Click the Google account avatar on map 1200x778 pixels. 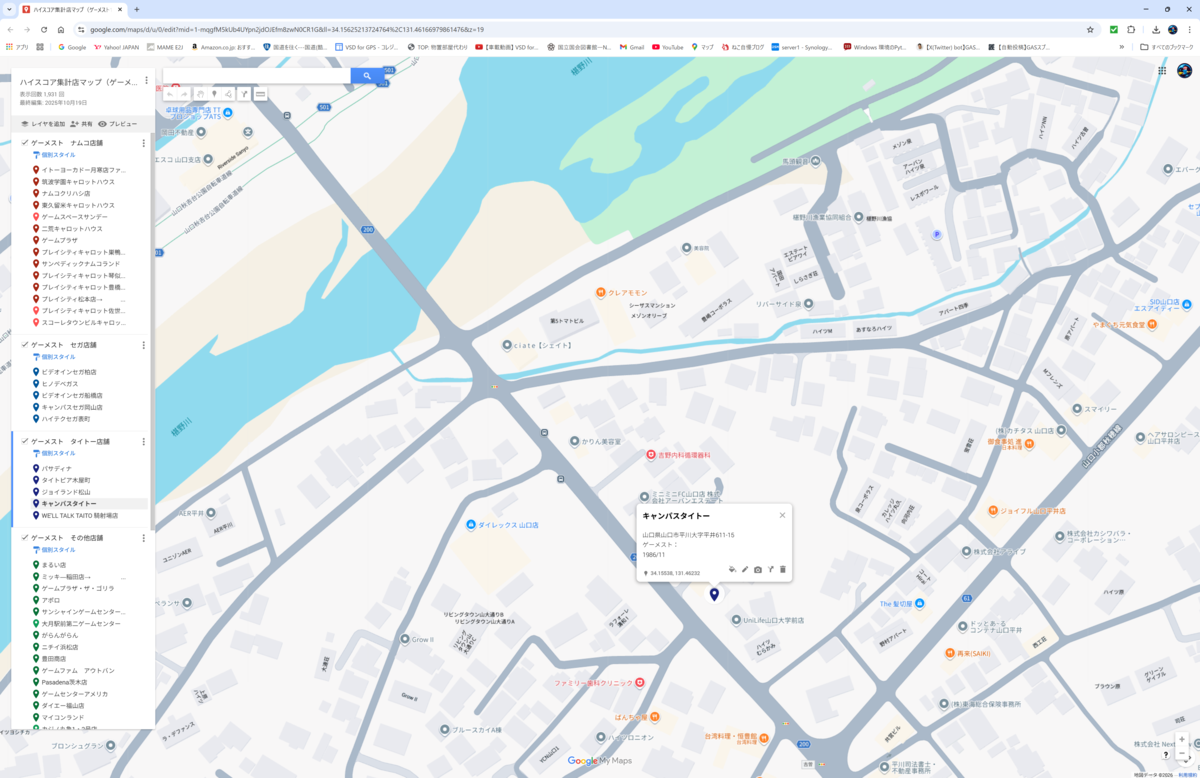1184,70
